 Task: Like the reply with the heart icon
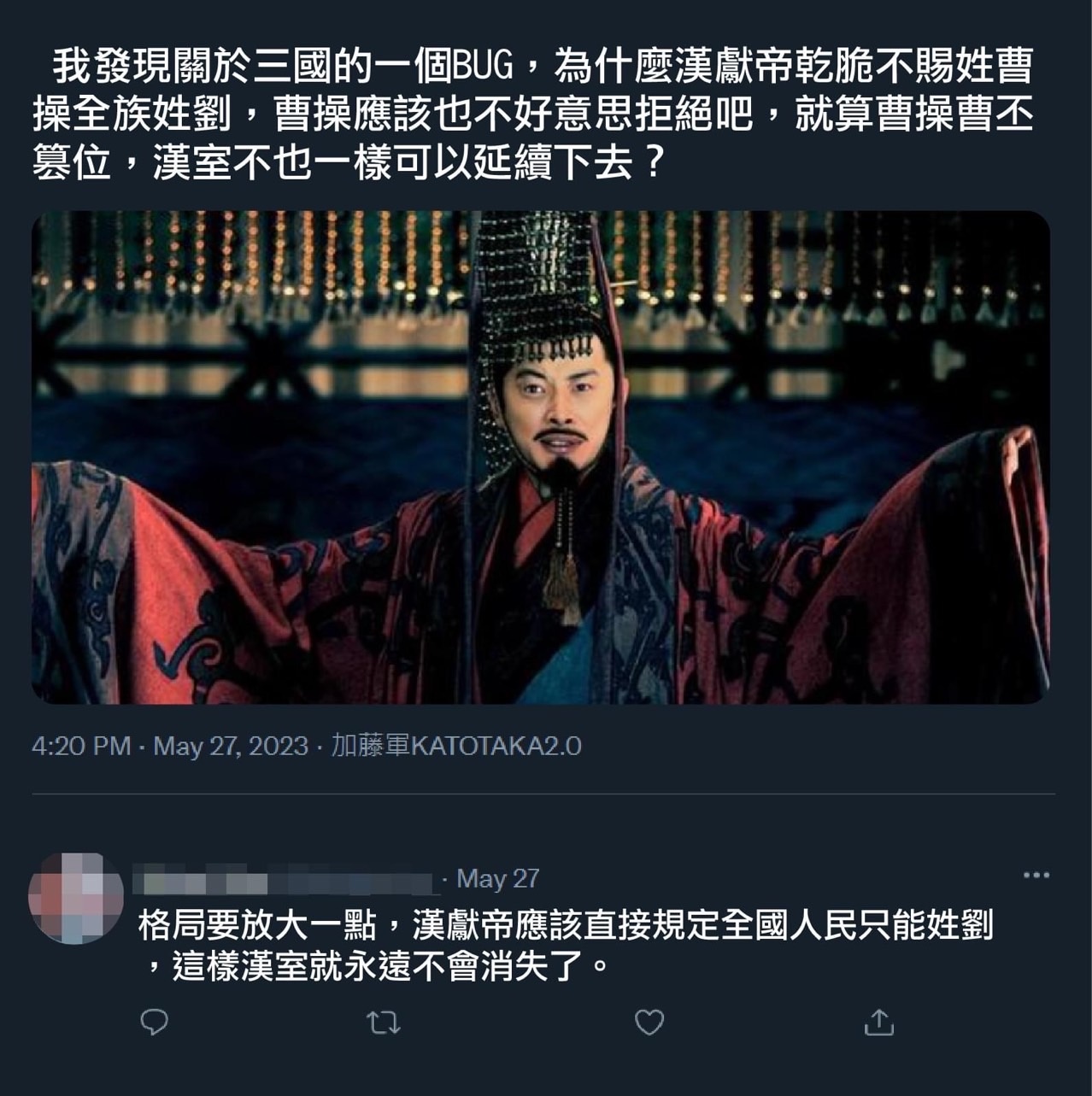(649, 1022)
